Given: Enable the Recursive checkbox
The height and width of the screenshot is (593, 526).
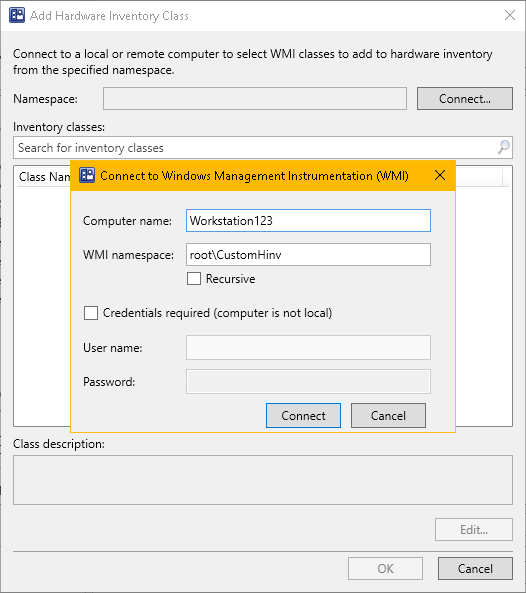Looking at the screenshot, I should pyautogui.click(x=194, y=279).
